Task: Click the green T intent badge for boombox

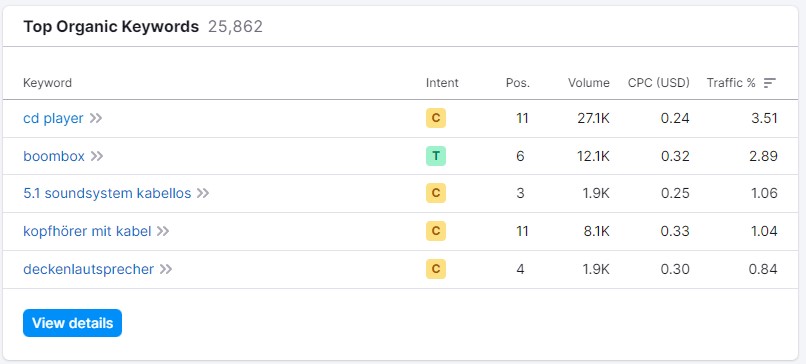Action: pos(435,156)
